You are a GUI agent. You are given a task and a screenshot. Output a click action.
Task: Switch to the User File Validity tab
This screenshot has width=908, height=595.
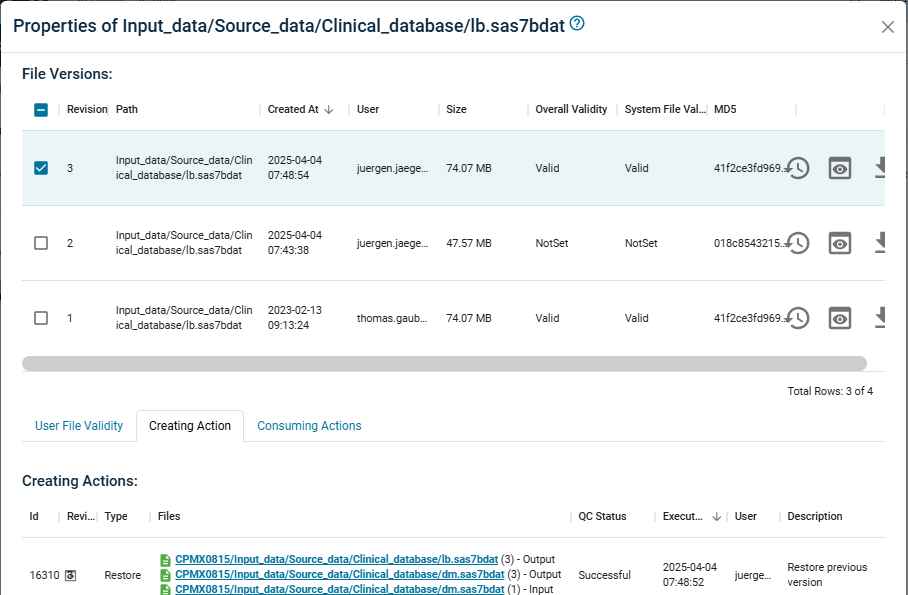tap(79, 426)
